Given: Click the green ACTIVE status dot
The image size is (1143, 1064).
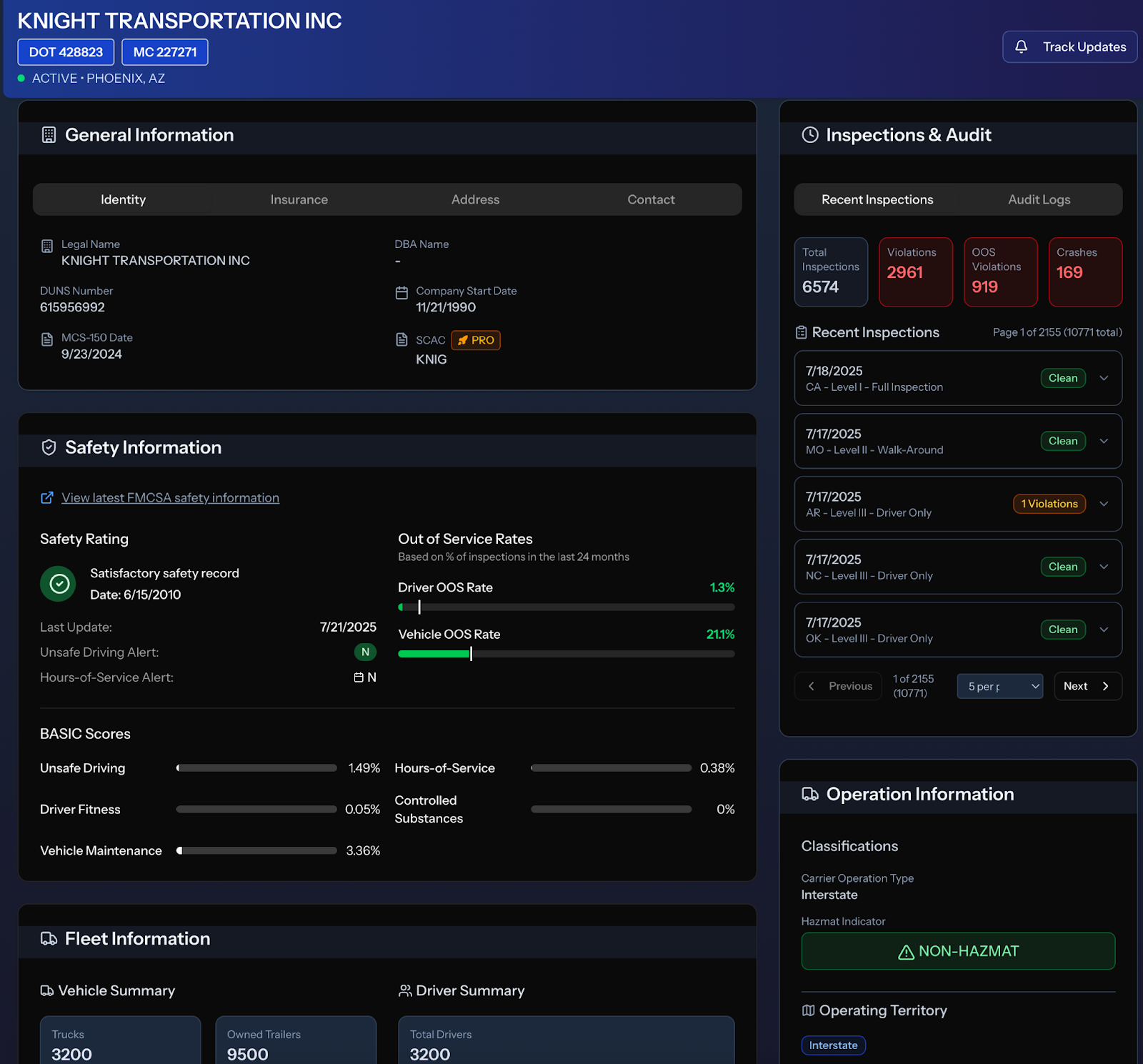Looking at the screenshot, I should pos(21,78).
